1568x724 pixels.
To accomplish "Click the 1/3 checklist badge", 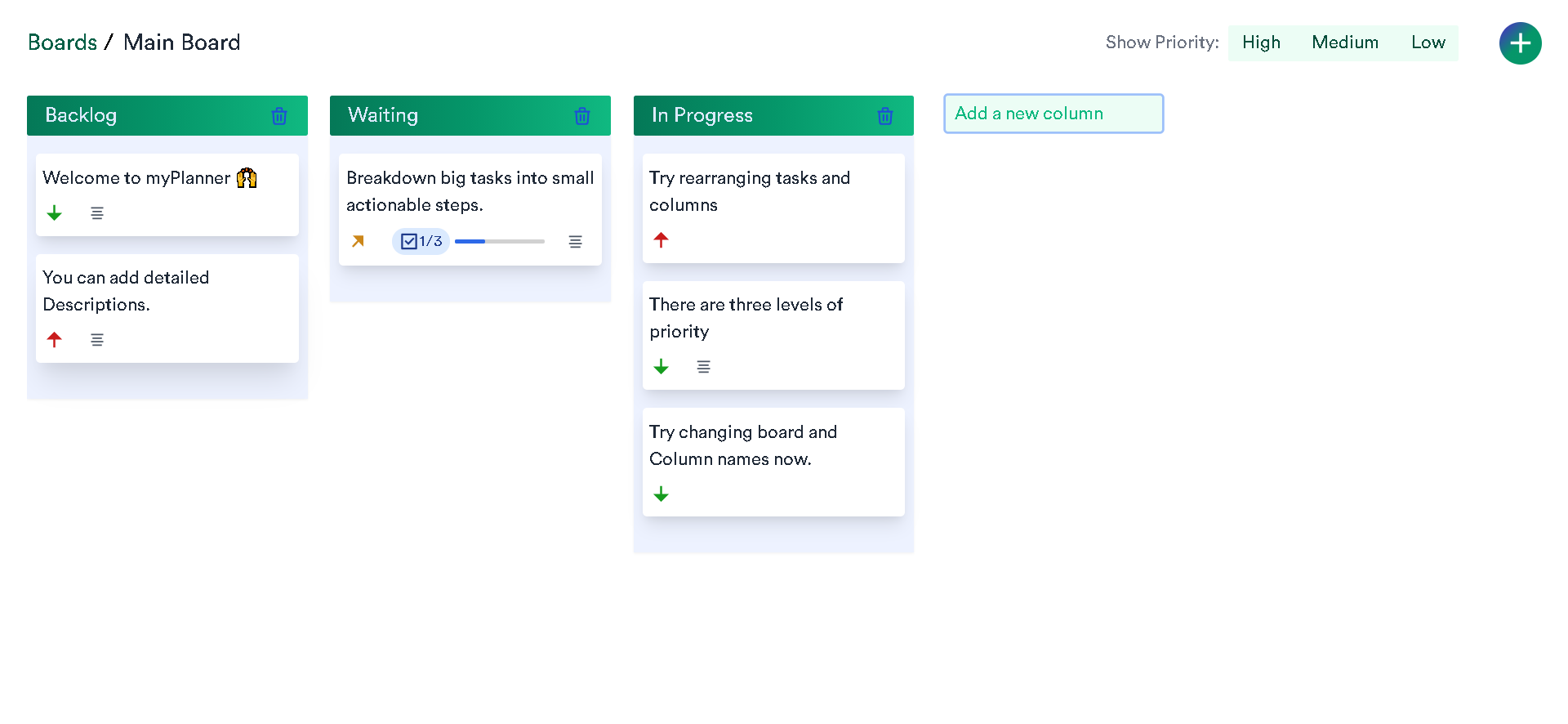I will pos(421,241).
